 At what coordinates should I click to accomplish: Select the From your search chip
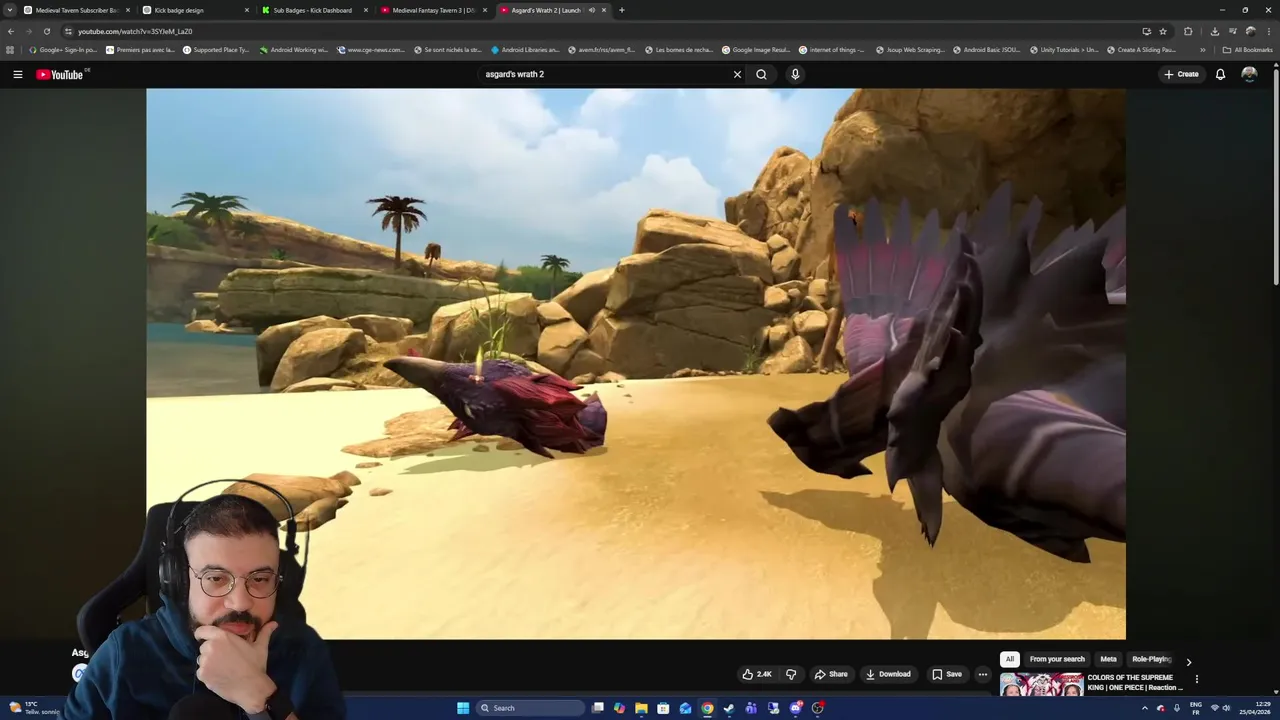1057,659
